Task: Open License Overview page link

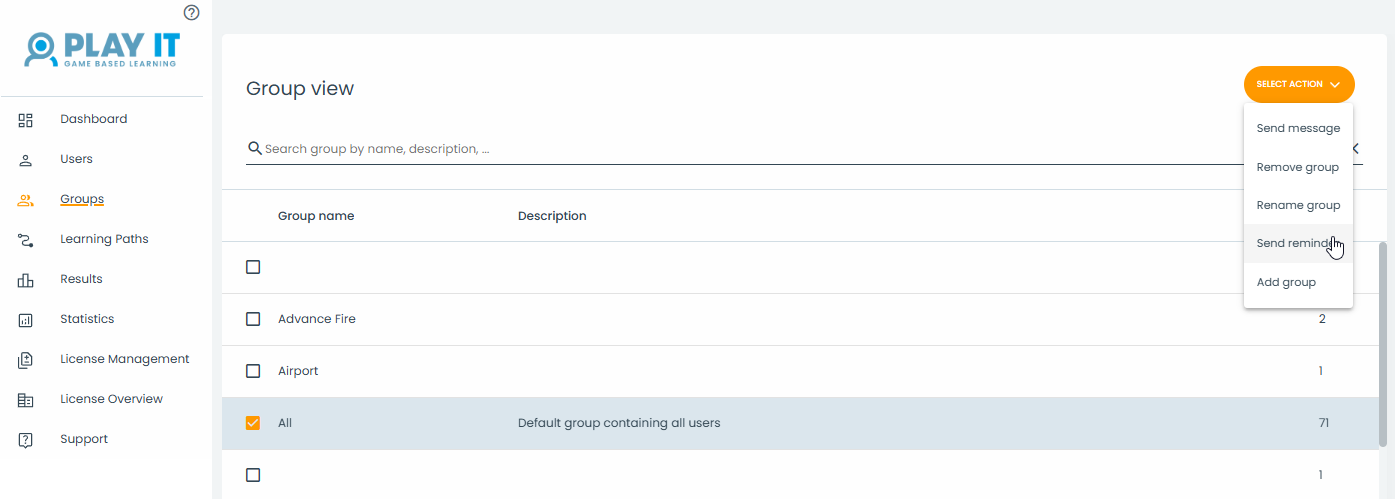Action: [x=111, y=399]
